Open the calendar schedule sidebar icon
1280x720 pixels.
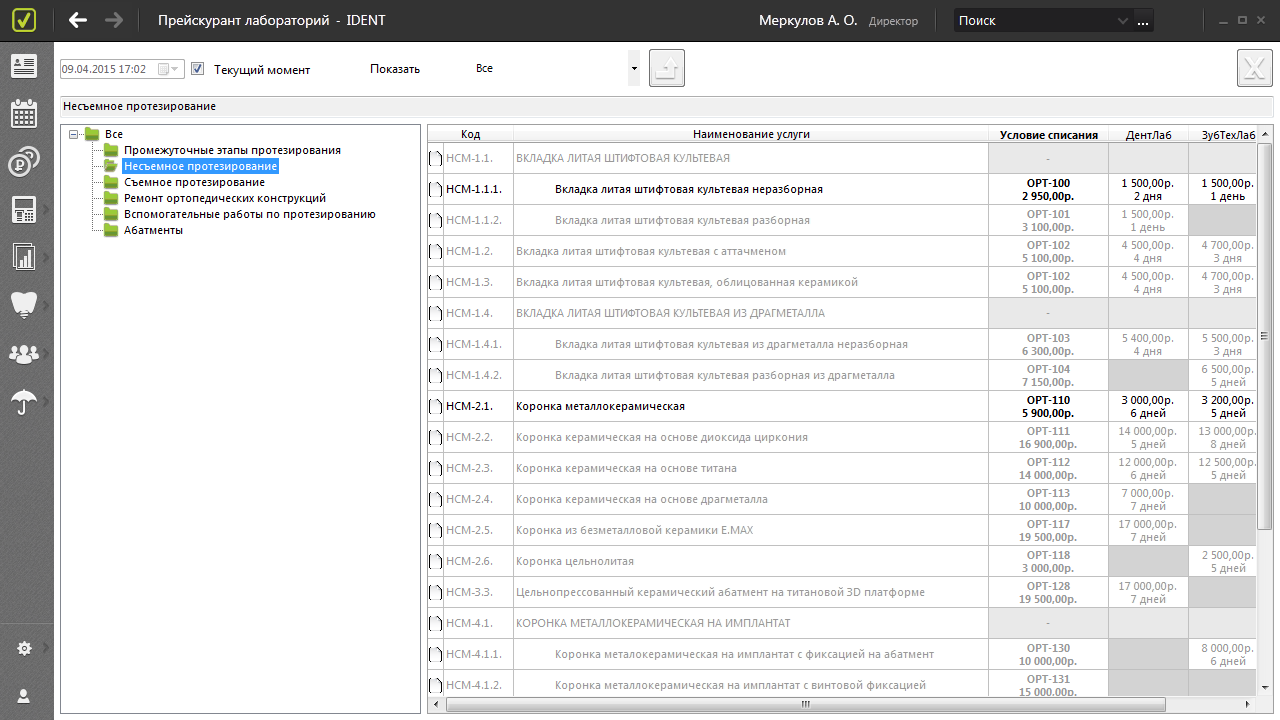[24, 113]
